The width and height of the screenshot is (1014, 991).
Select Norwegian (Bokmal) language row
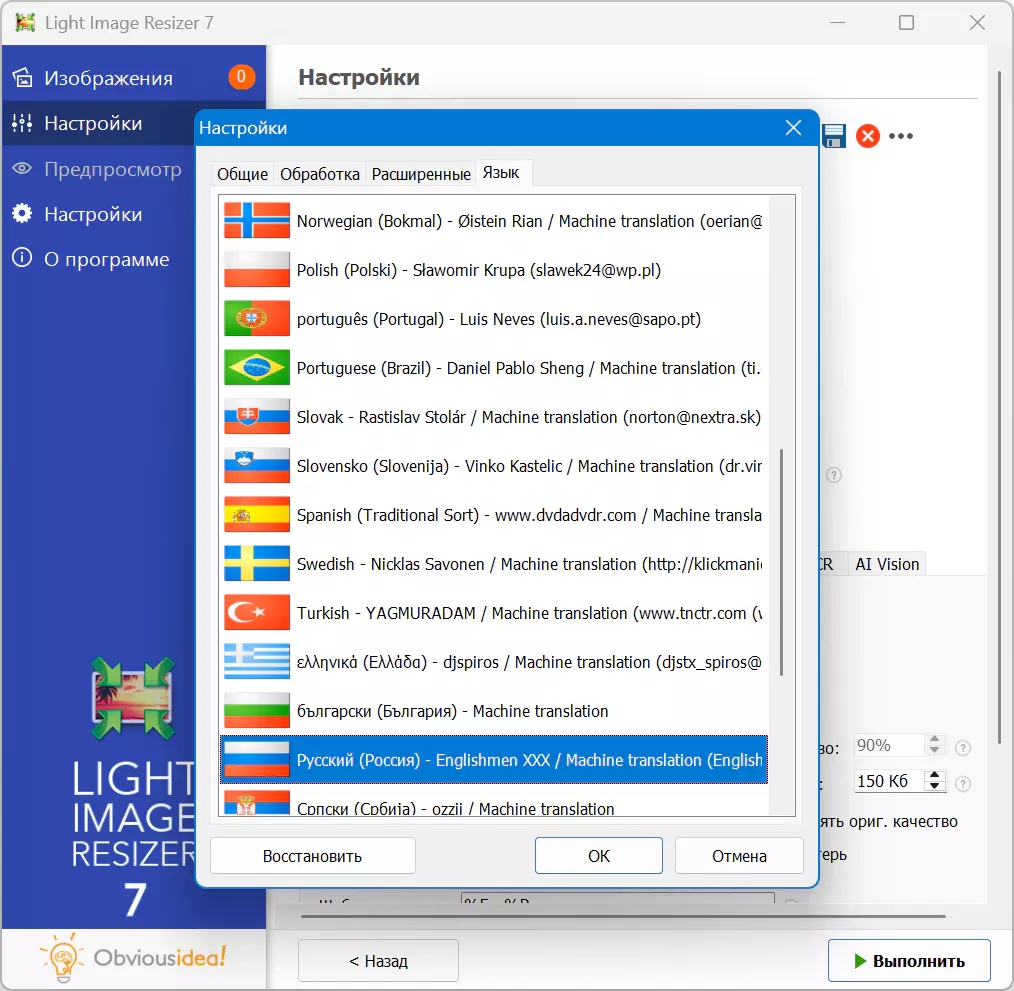[494, 221]
